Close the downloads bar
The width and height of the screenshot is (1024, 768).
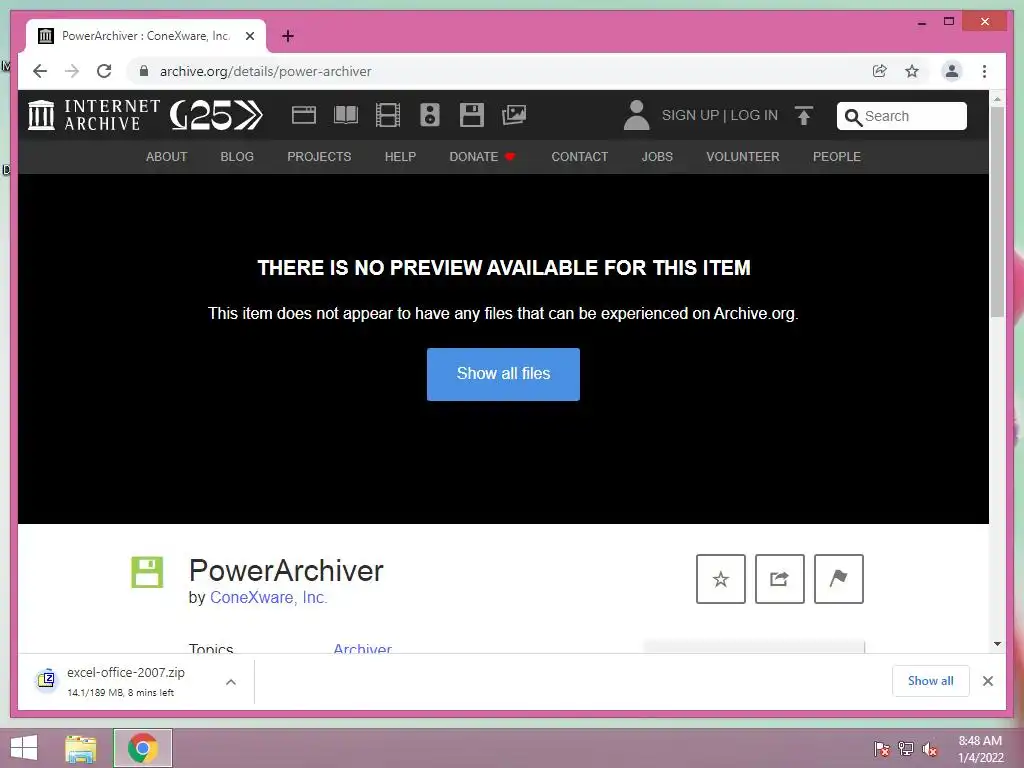coord(987,681)
